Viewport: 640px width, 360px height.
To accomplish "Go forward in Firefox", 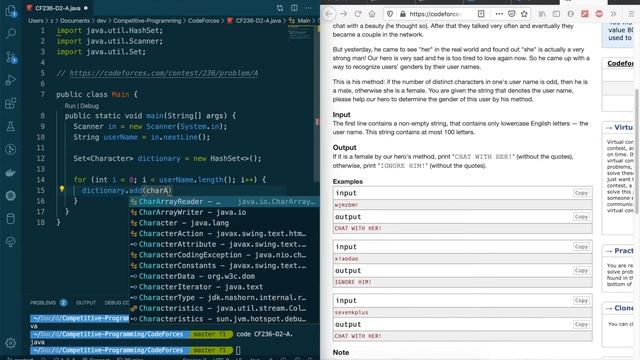I will click(344, 14).
